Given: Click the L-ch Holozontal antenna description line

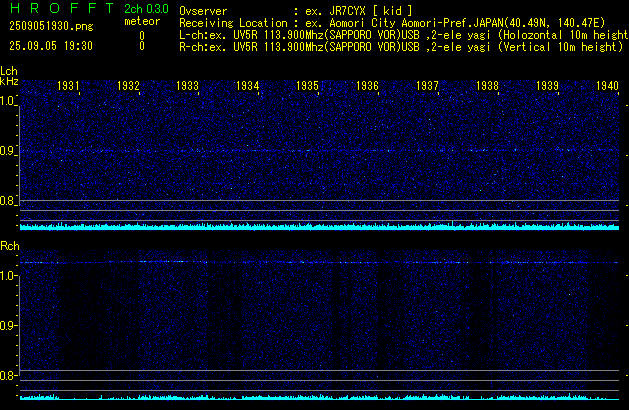Looking at the screenshot, I should (404, 35).
